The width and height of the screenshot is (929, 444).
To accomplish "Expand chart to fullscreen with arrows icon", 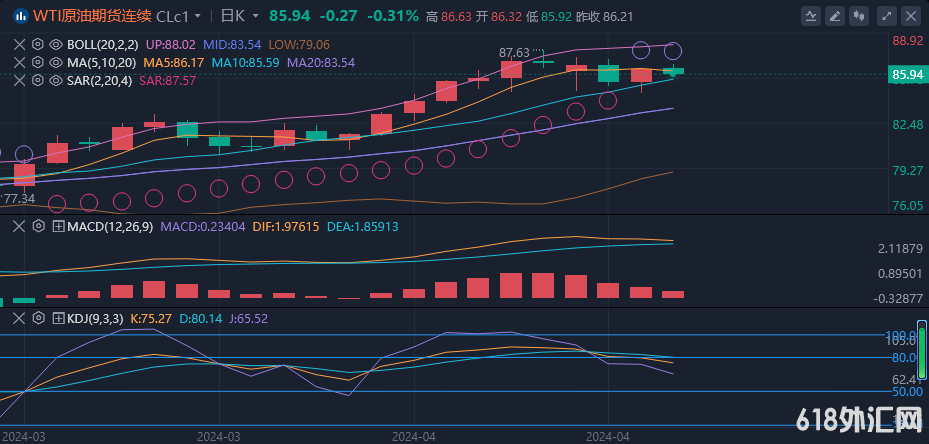I will click(x=886, y=16).
